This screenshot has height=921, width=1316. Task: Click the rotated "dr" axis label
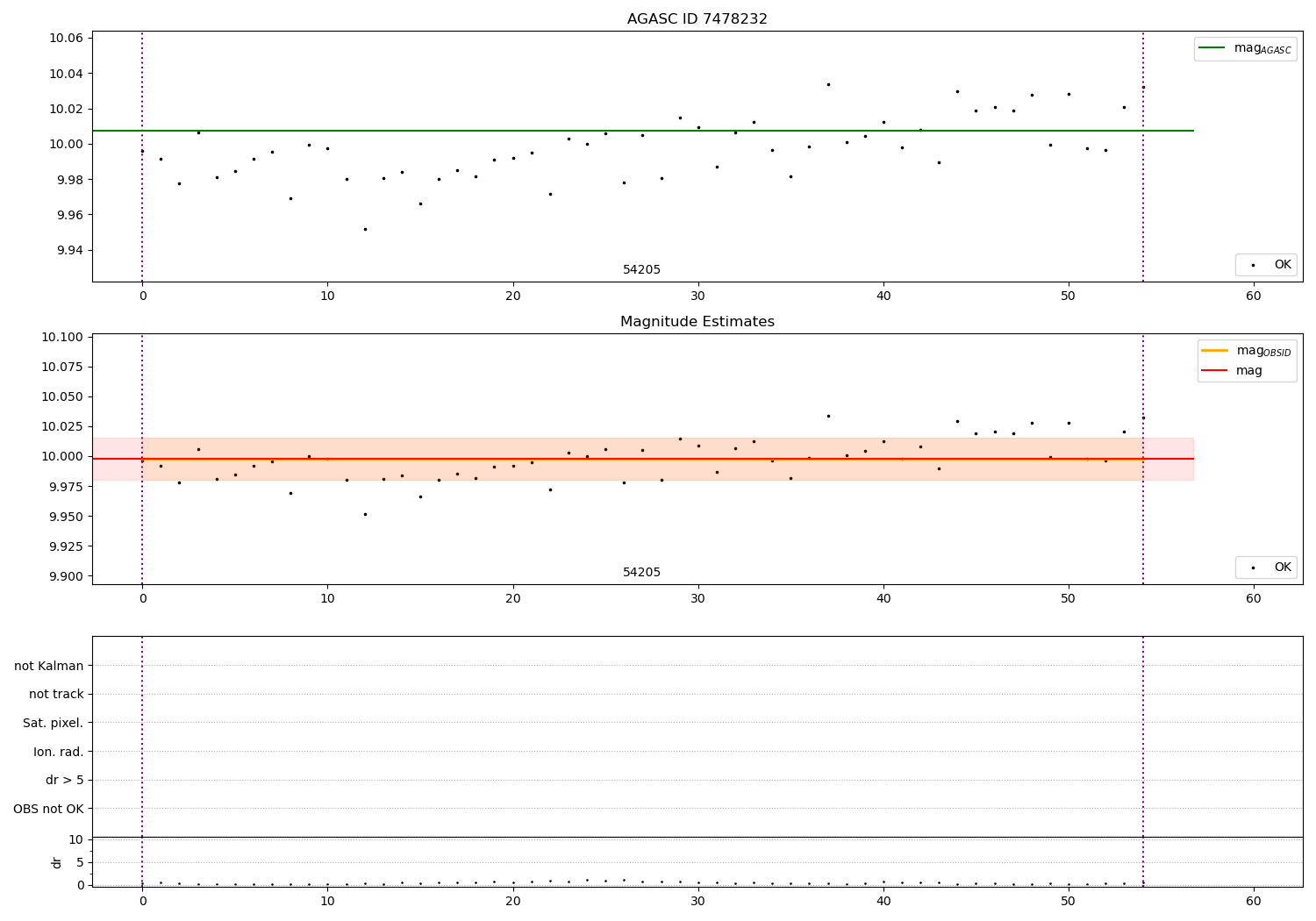57,862
